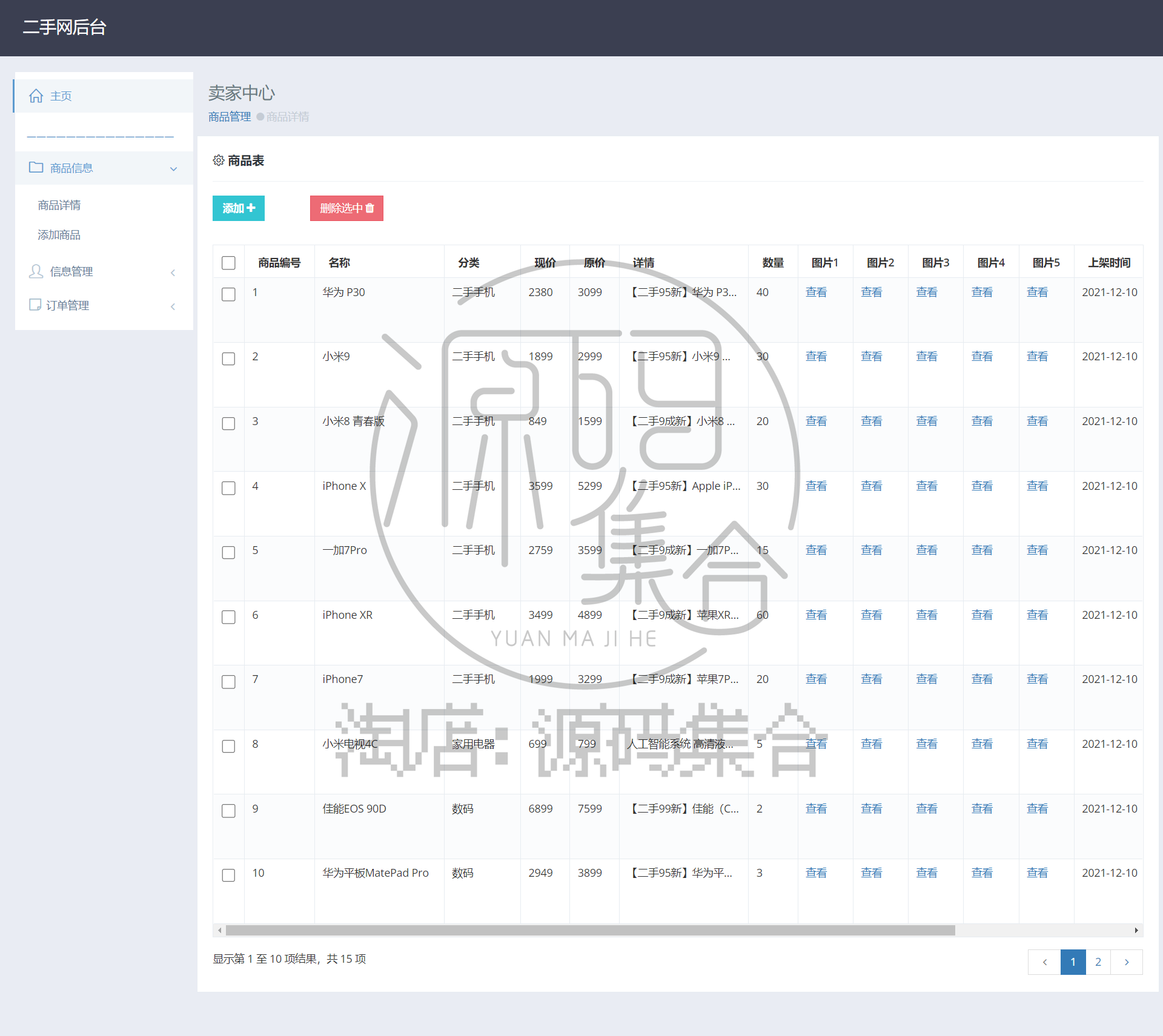Image resolution: width=1163 pixels, height=1036 pixels.
Task: Click 商品详情 in the breadcrumb
Action: [288, 116]
